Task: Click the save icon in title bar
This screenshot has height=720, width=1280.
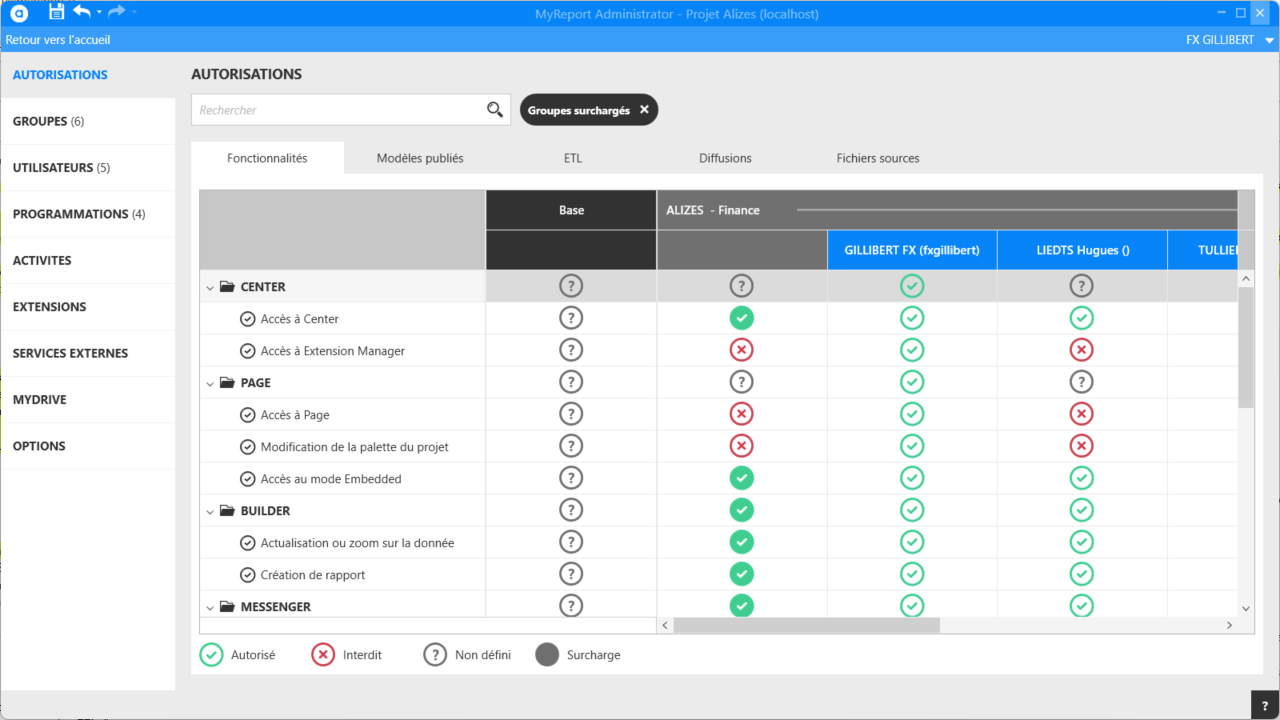Action: click(x=56, y=12)
